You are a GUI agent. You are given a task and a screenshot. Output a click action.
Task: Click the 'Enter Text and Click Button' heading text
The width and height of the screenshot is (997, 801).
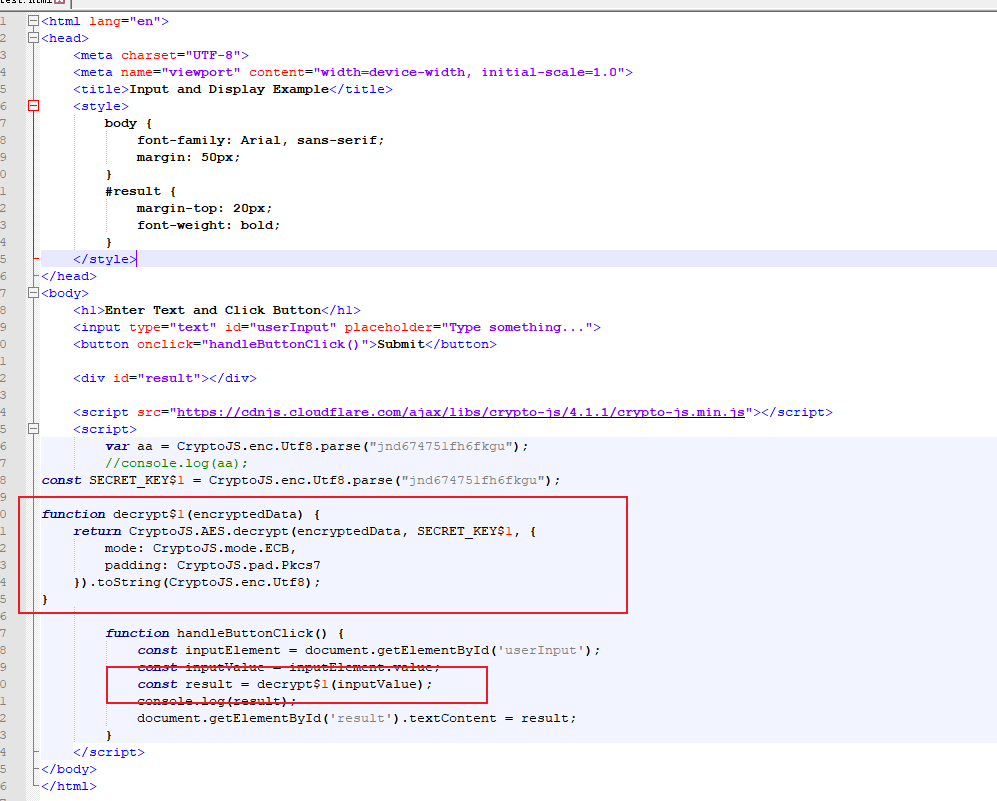(x=212, y=310)
